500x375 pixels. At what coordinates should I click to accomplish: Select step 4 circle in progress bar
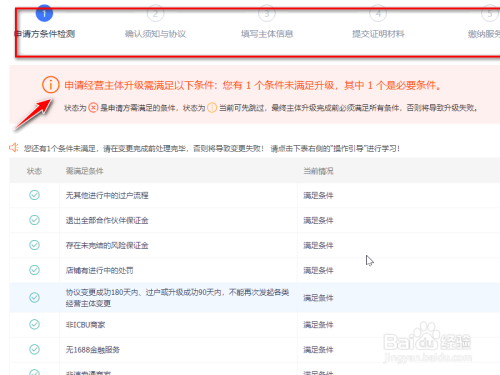pos(378,13)
